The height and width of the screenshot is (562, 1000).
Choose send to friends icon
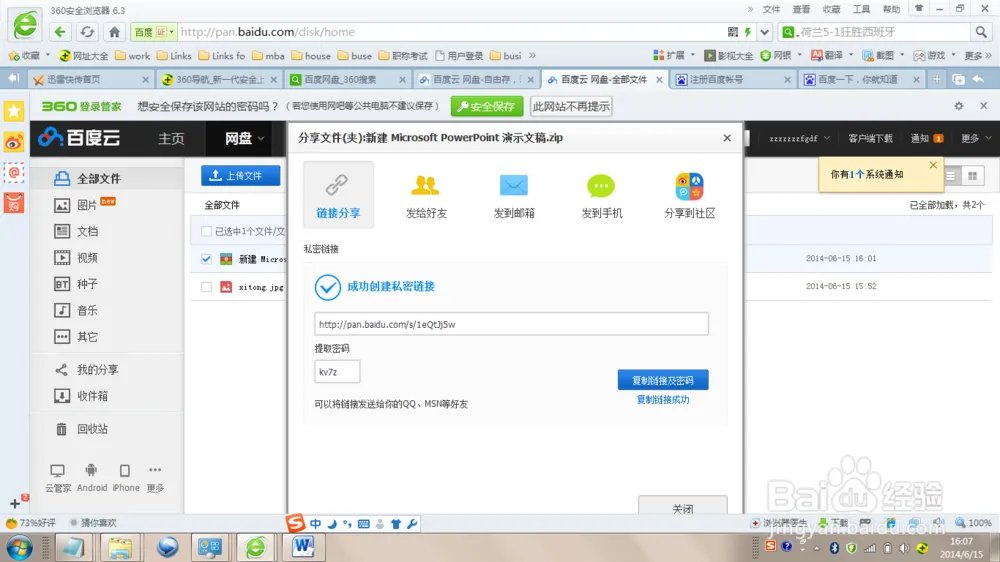[x=425, y=185]
